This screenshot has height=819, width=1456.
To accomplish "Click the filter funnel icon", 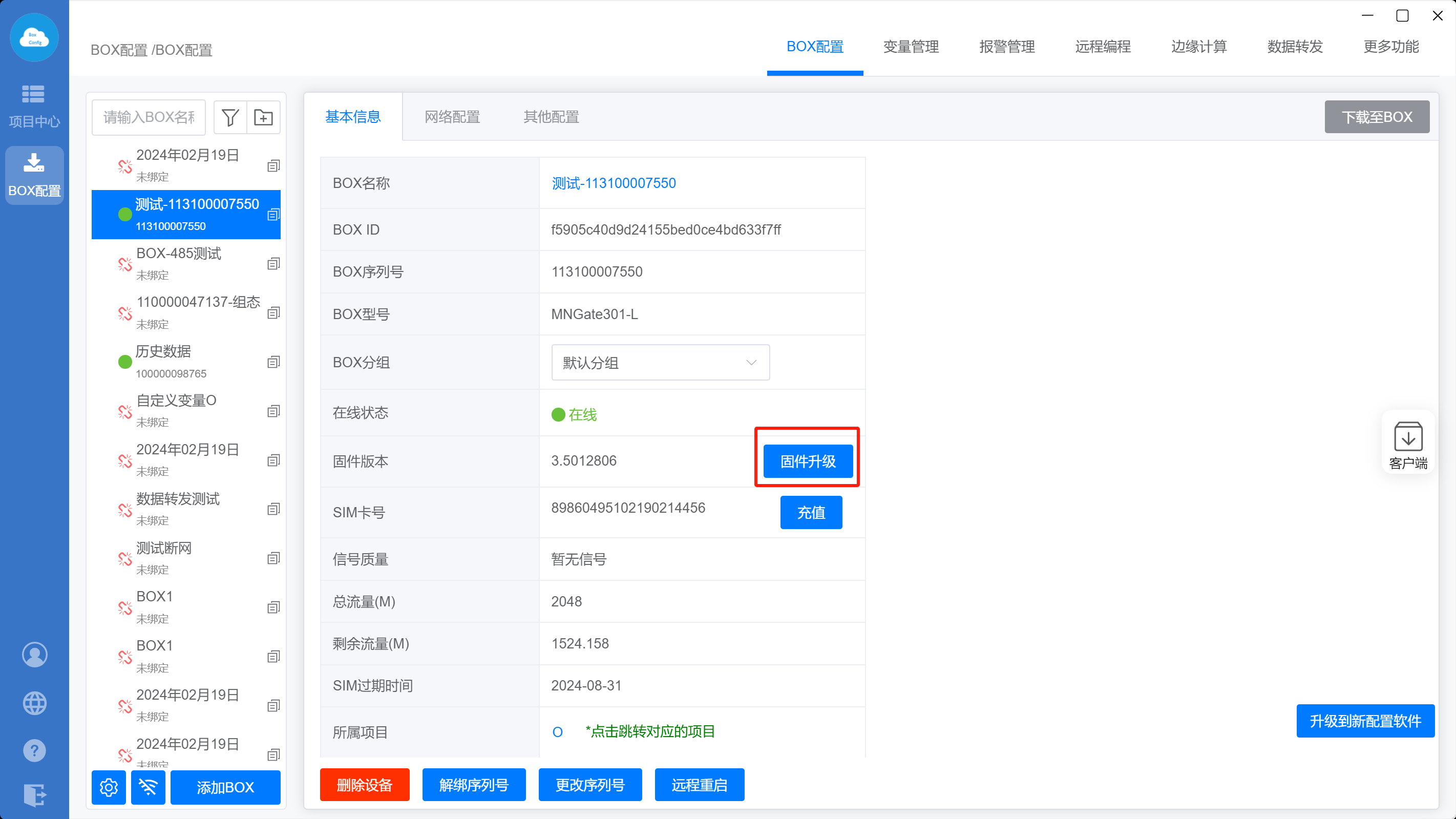I will tap(230, 118).
